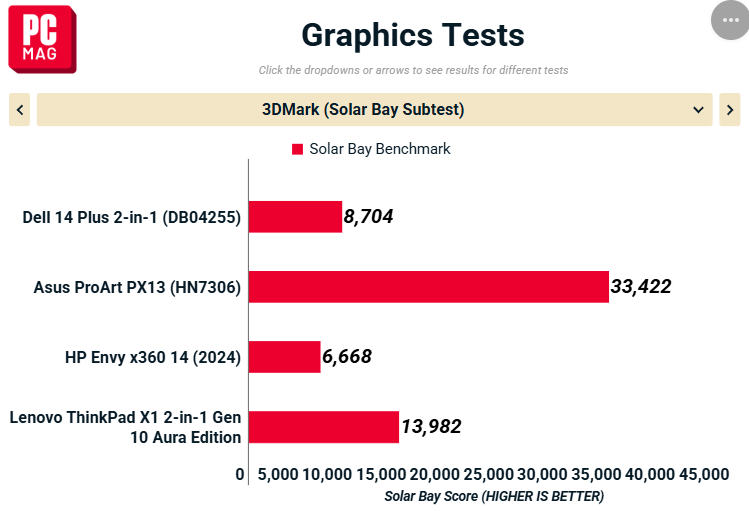
Task: Click the 13,982 score label
Action: coord(431,426)
